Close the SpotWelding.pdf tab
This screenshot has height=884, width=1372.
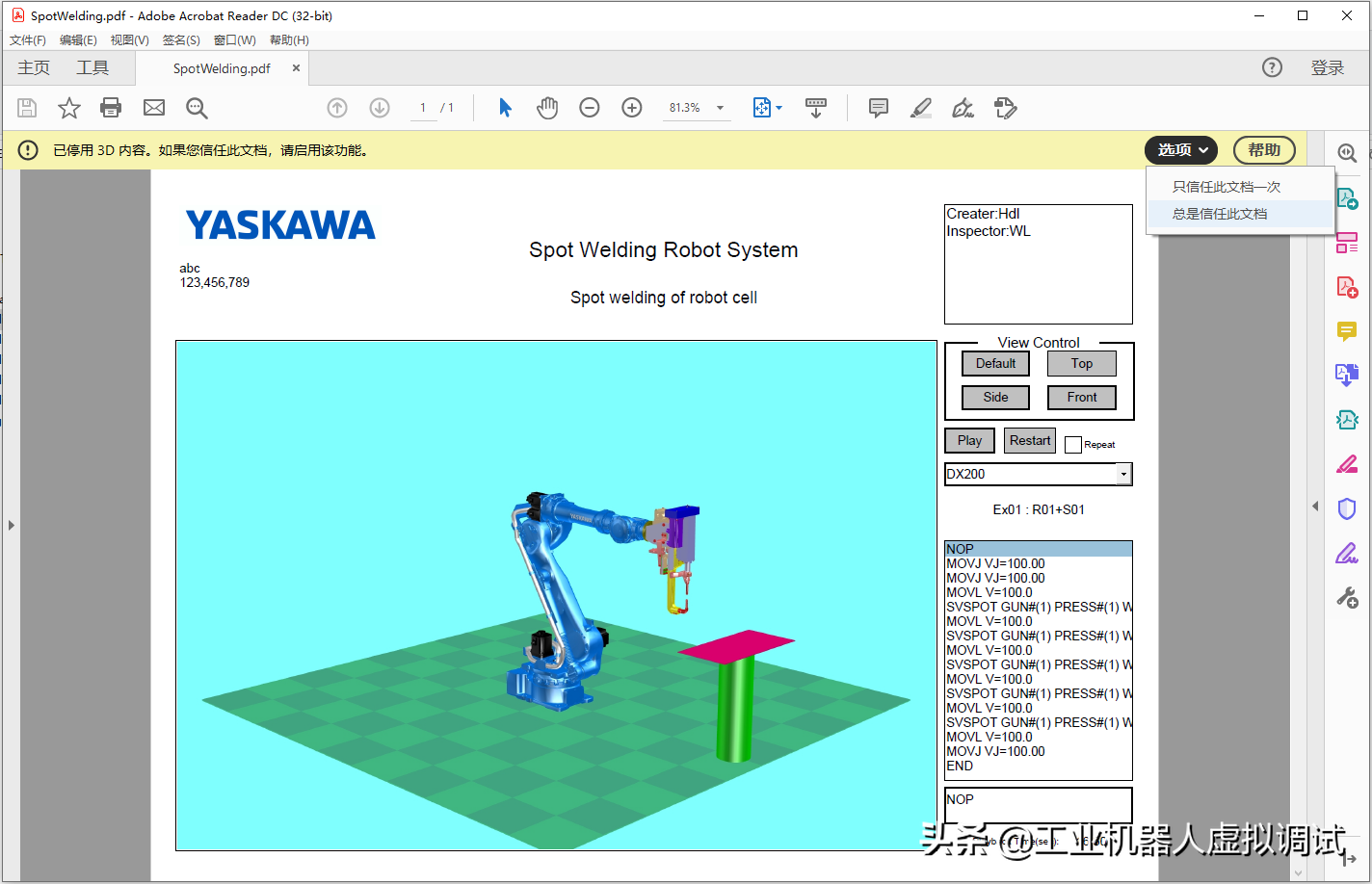pos(296,68)
